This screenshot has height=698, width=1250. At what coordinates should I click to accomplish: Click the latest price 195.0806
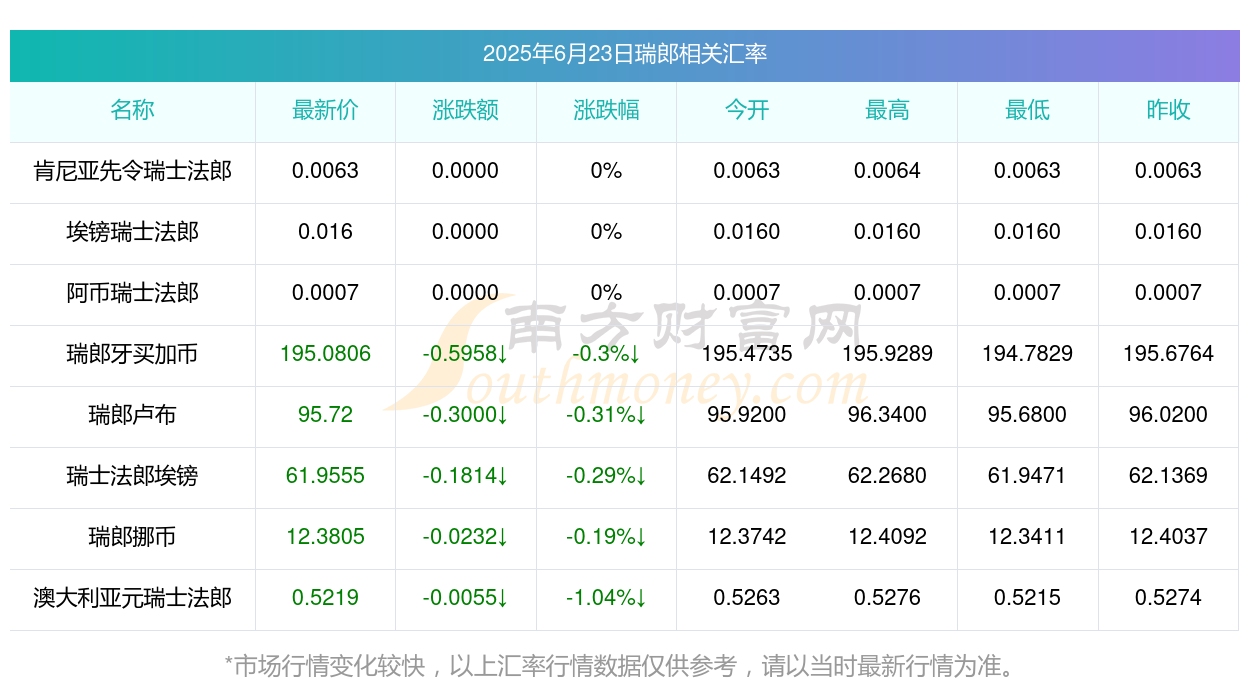tap(325, 354)
